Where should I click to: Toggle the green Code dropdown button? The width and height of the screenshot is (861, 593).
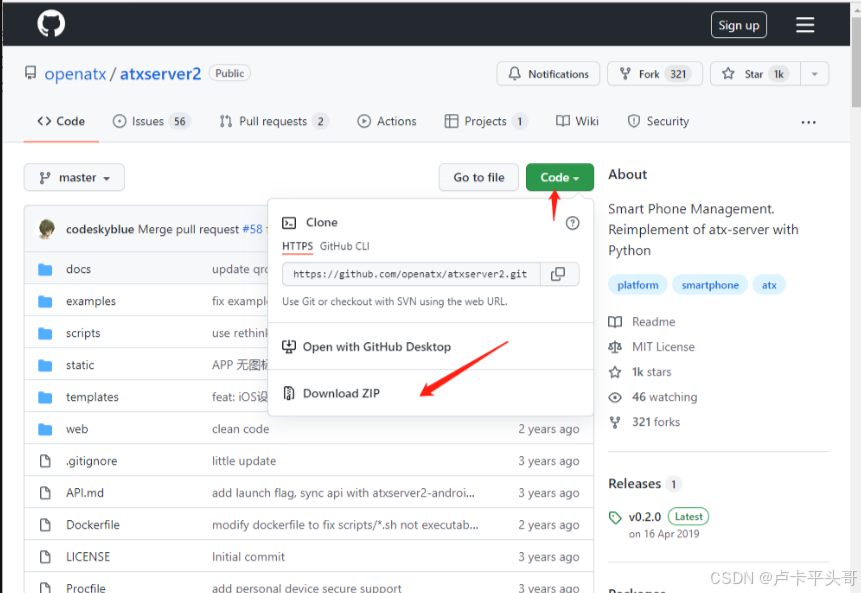coord(560,177)
